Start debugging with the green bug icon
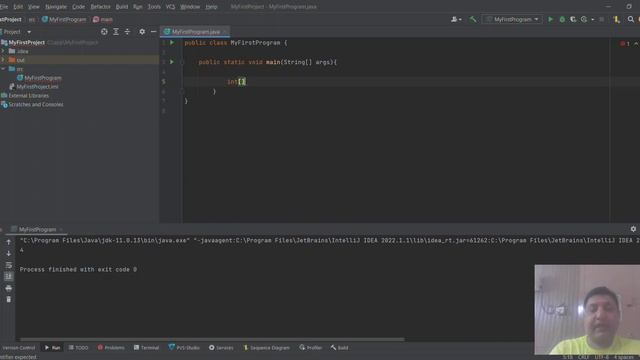The height and width of the screenshot is (360, 640). 562,19
